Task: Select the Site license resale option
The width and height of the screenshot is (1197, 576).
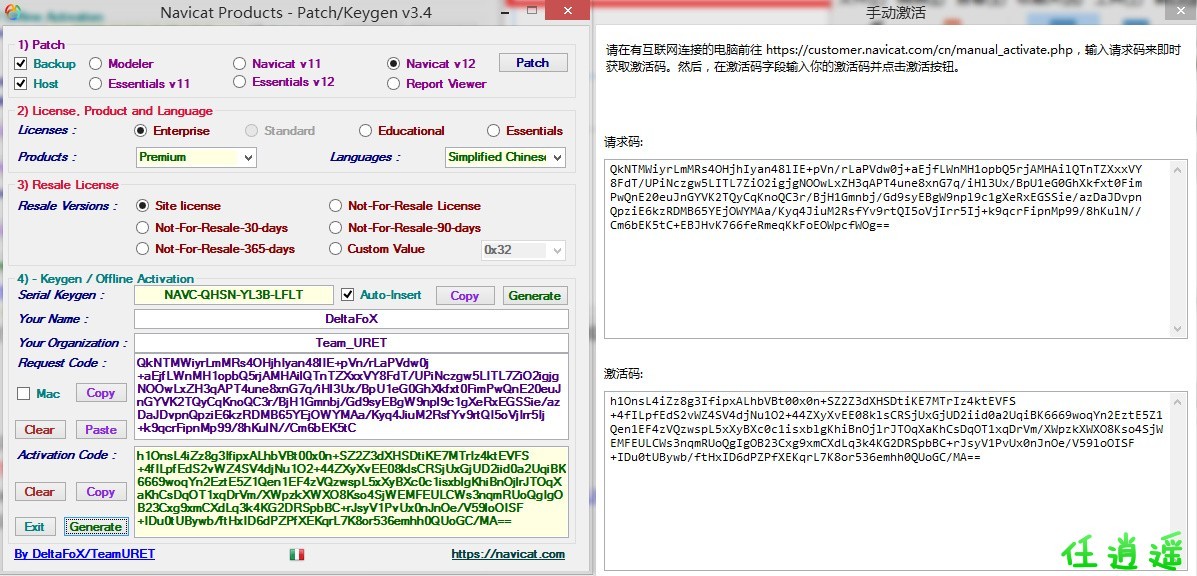Action: [x=142, y=205]
